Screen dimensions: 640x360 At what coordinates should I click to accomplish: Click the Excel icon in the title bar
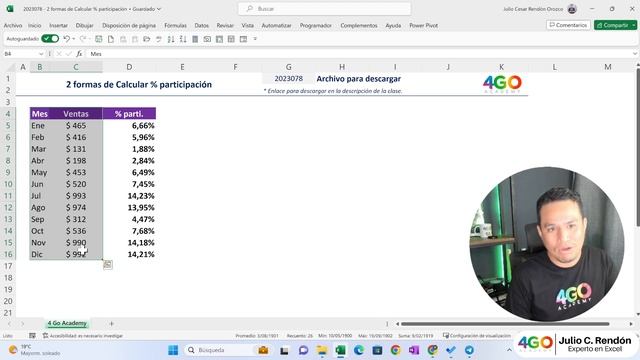pyautogui.click(x=10, y=9)
